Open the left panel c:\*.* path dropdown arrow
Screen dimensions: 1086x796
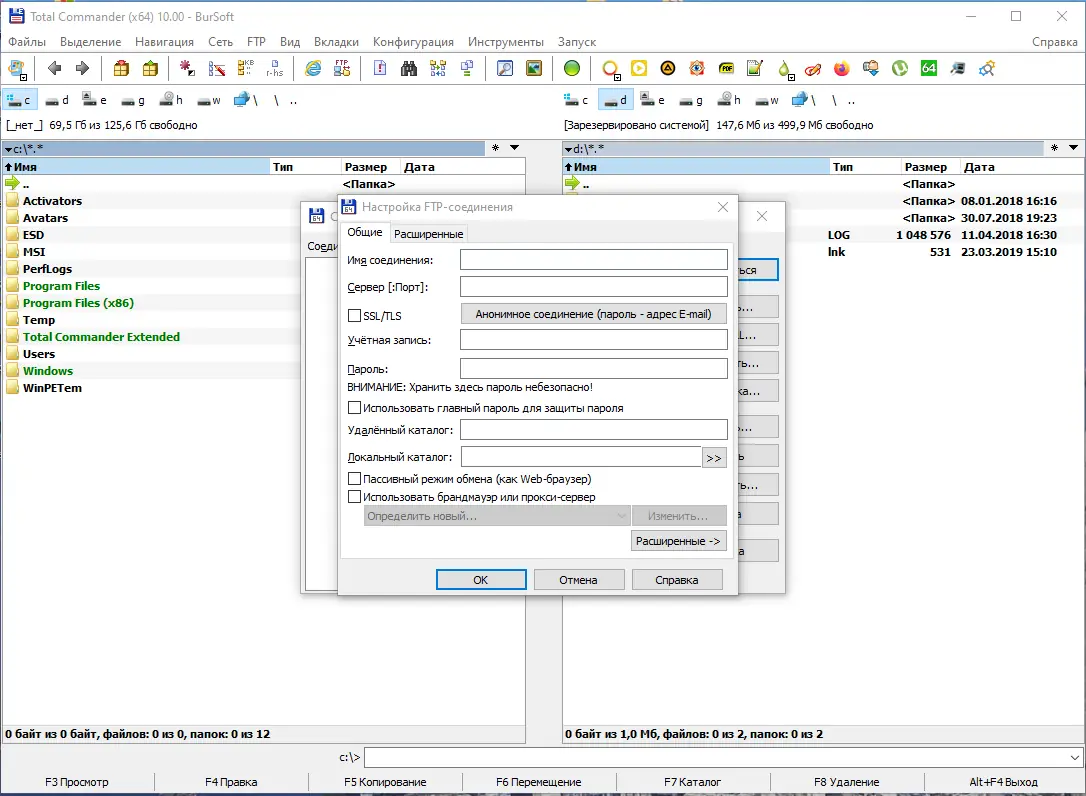tap(8, 149)
